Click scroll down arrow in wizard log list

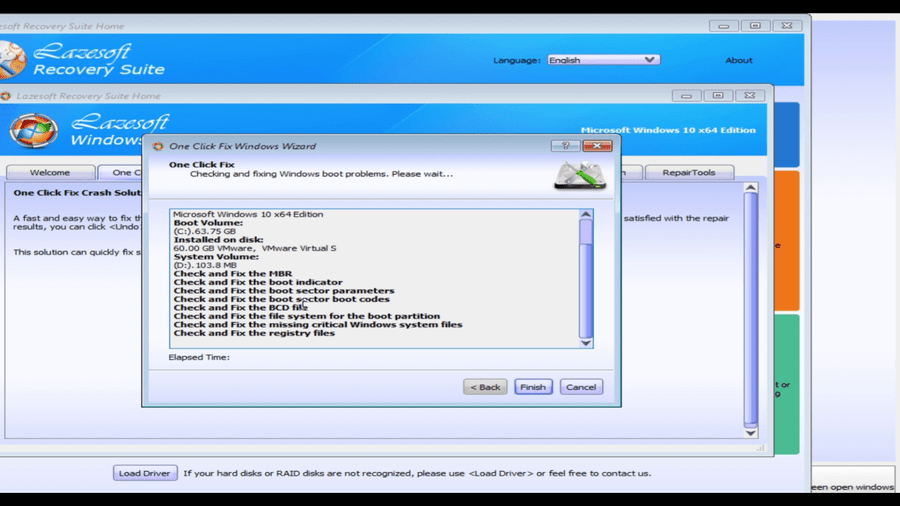tap(585, 342)
